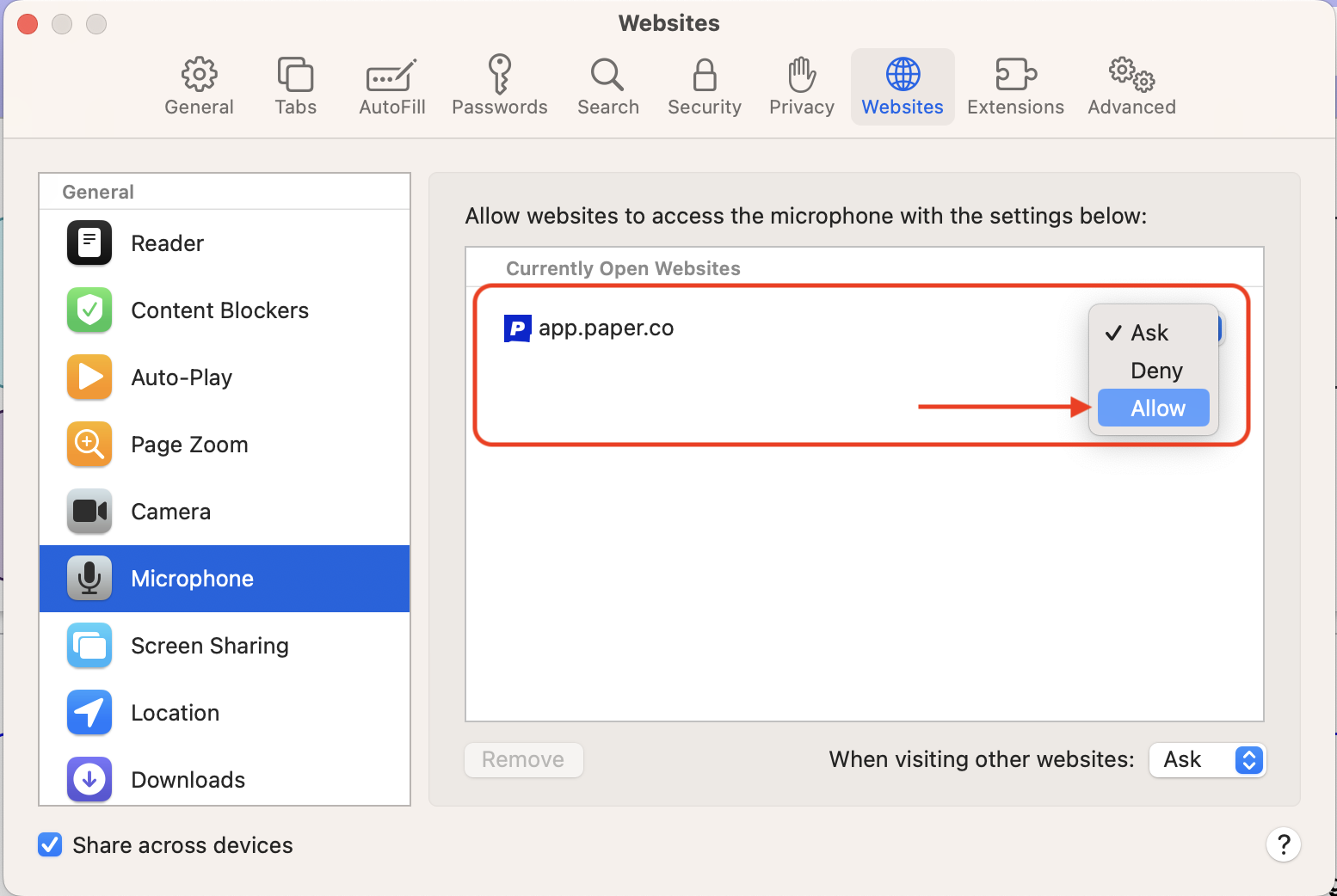
Task: Open the General preferences pane
Action: point(199,85)
